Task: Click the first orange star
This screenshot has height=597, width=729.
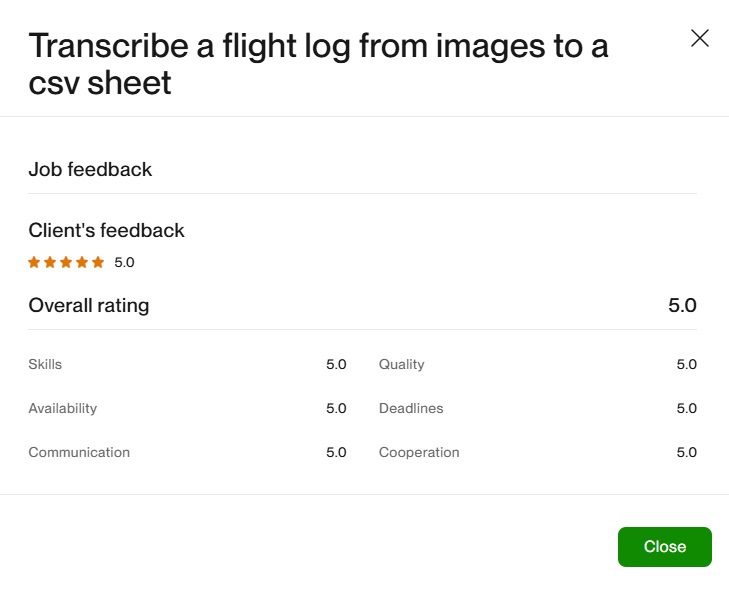Action: [x=34, y=263]
